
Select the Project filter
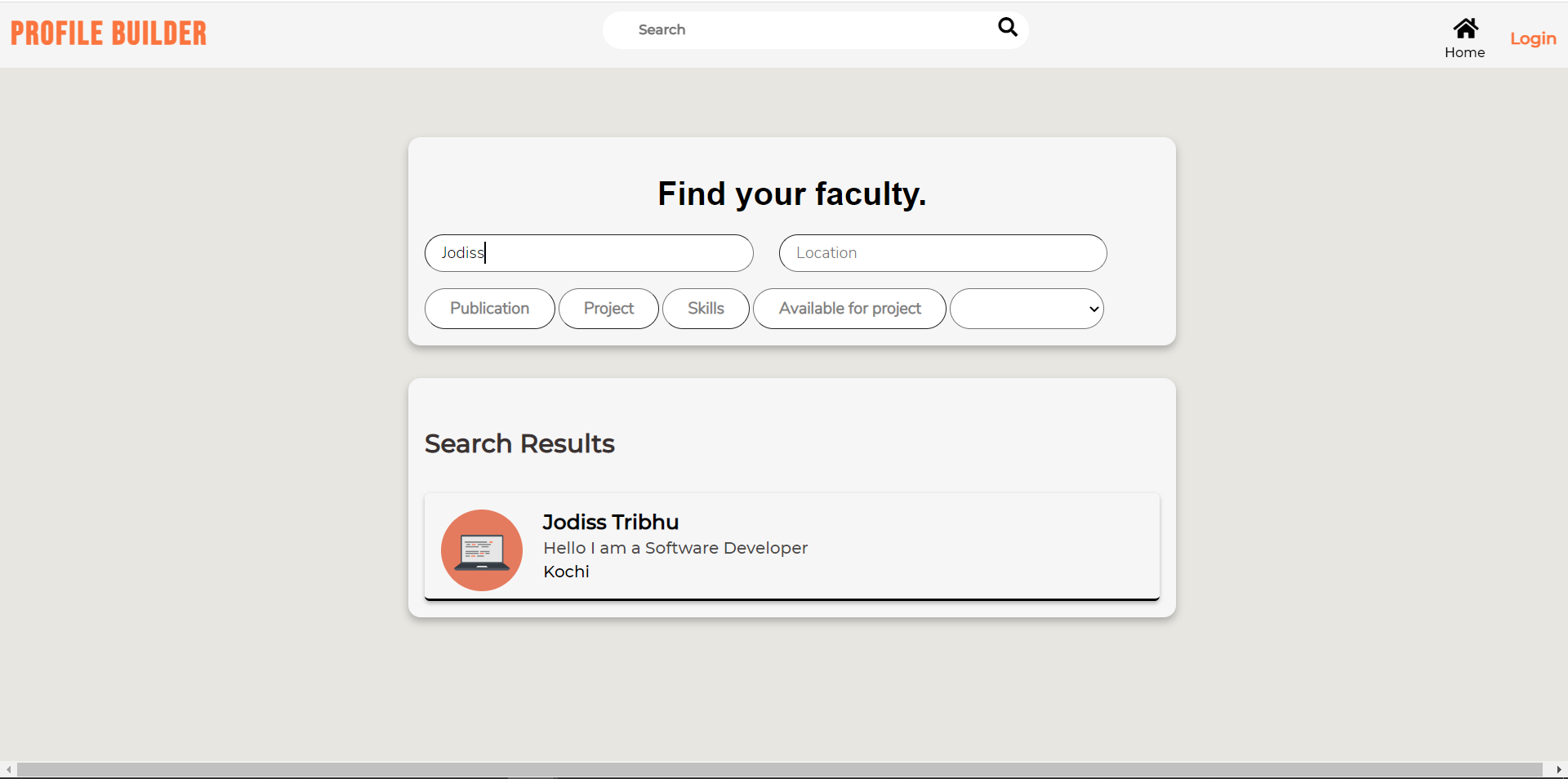pyautogui.click(x=608, y=309)
